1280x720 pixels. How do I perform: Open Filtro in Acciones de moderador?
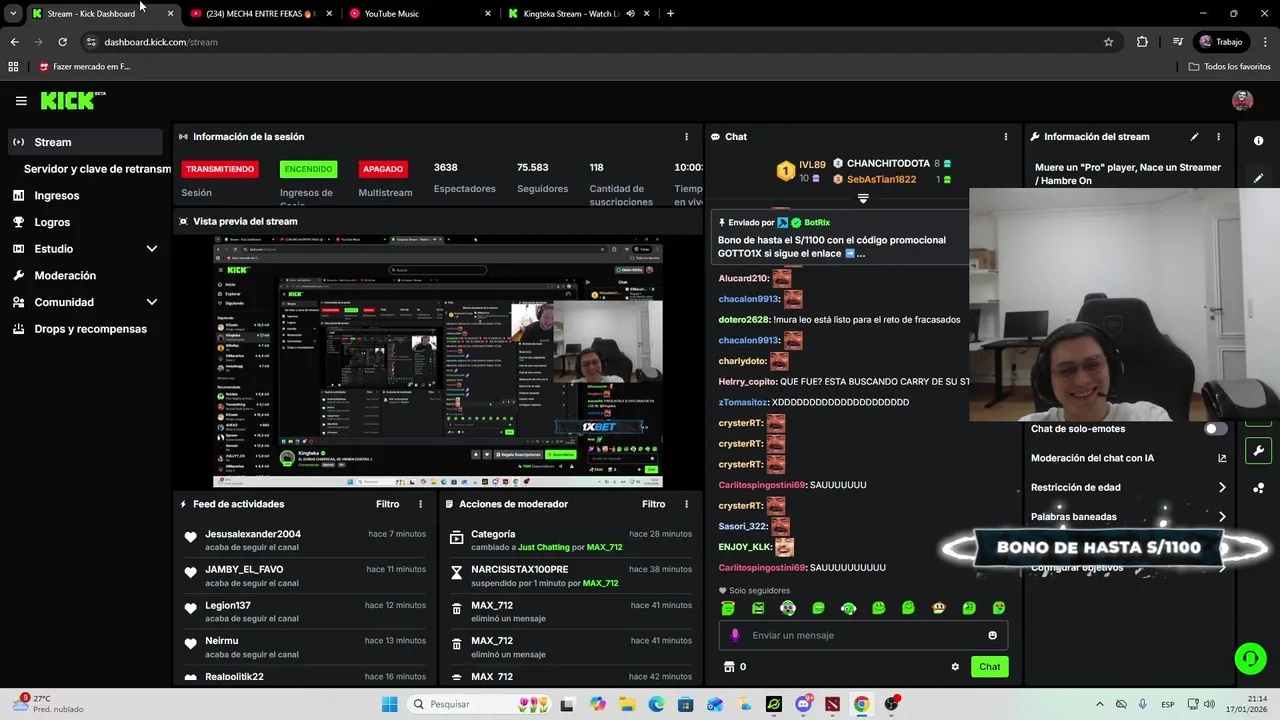coord(653,504)
